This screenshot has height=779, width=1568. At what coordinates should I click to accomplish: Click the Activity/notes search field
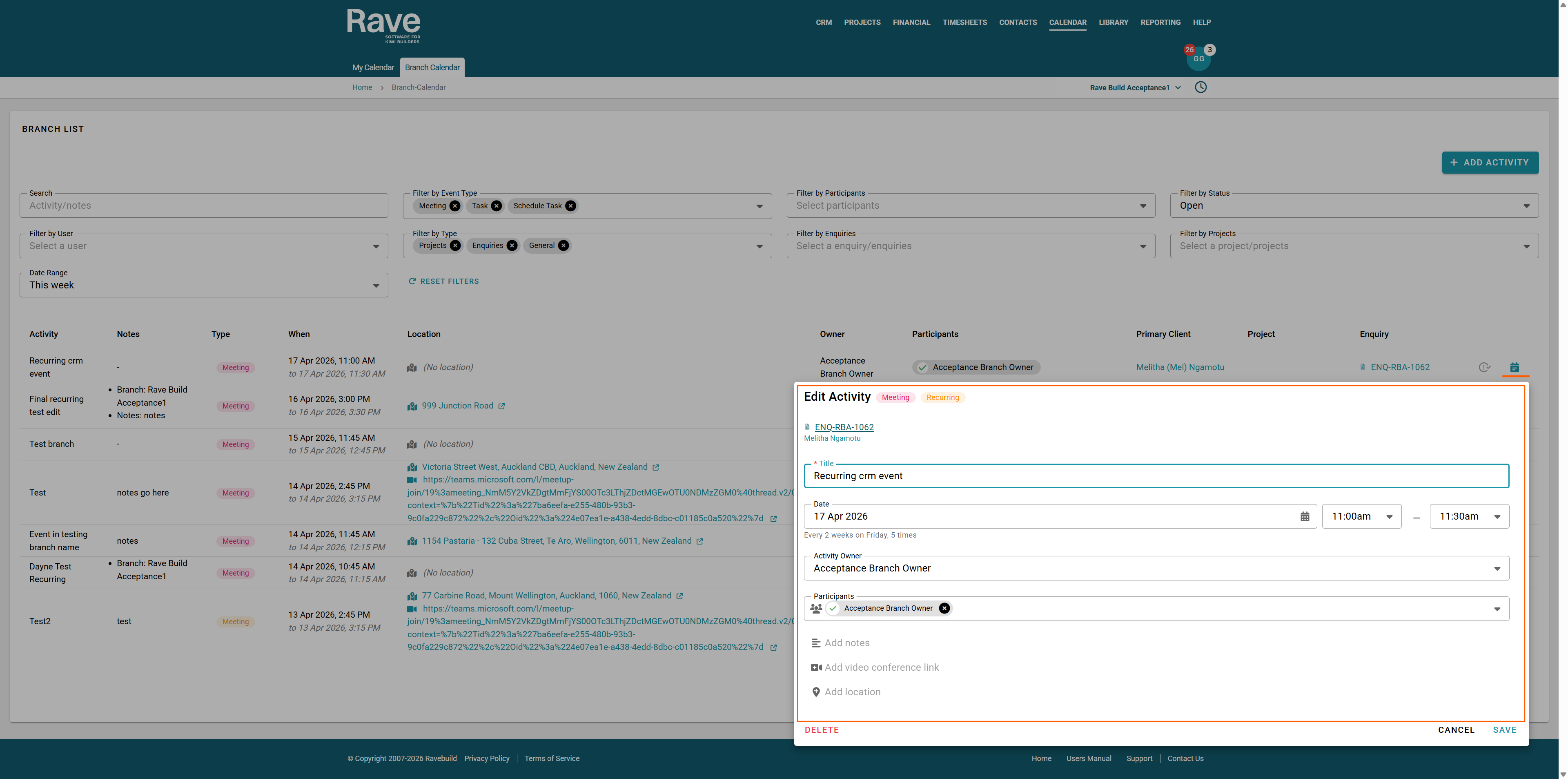tap(203, 206)
